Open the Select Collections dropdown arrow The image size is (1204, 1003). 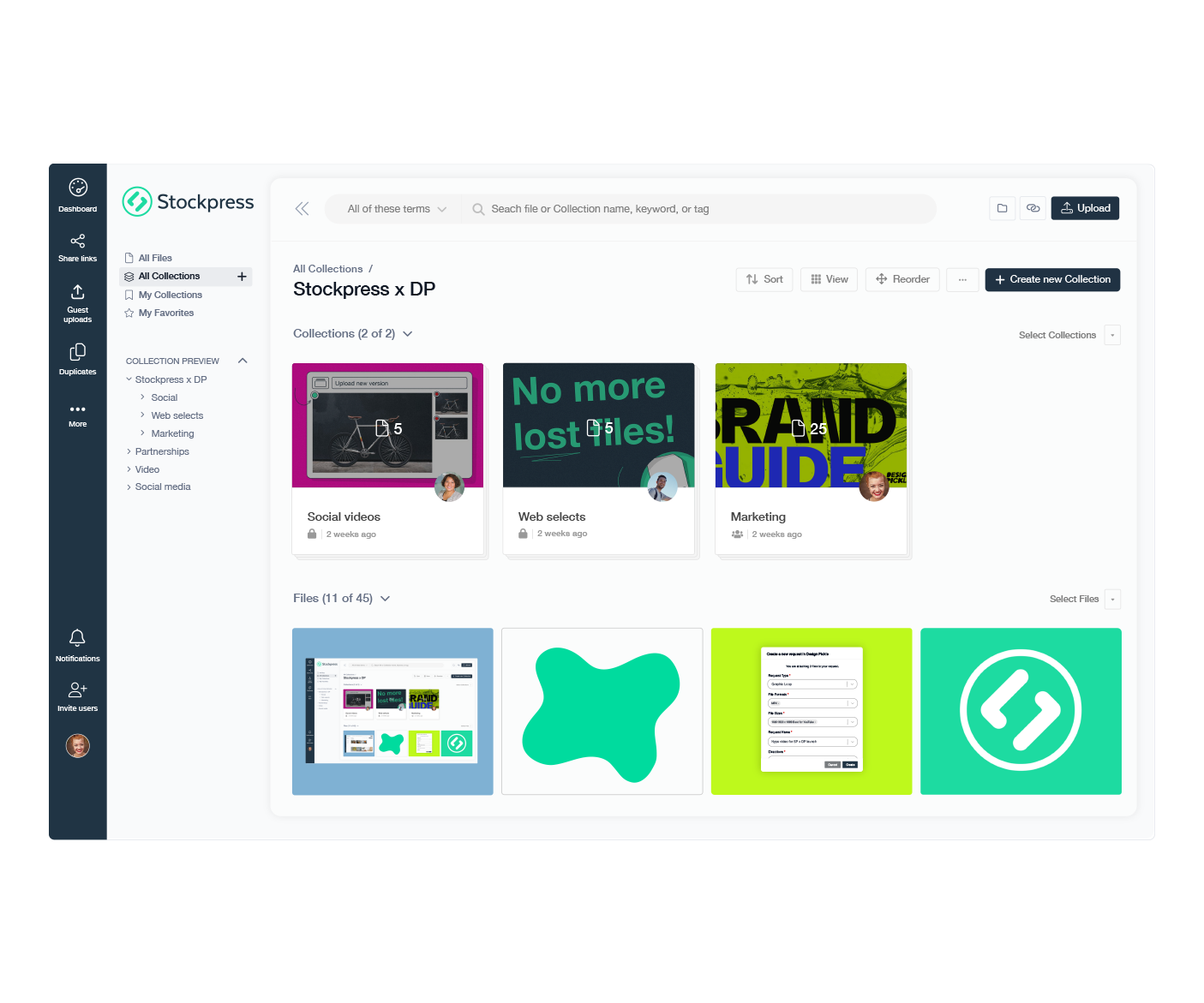point(1112,335)
